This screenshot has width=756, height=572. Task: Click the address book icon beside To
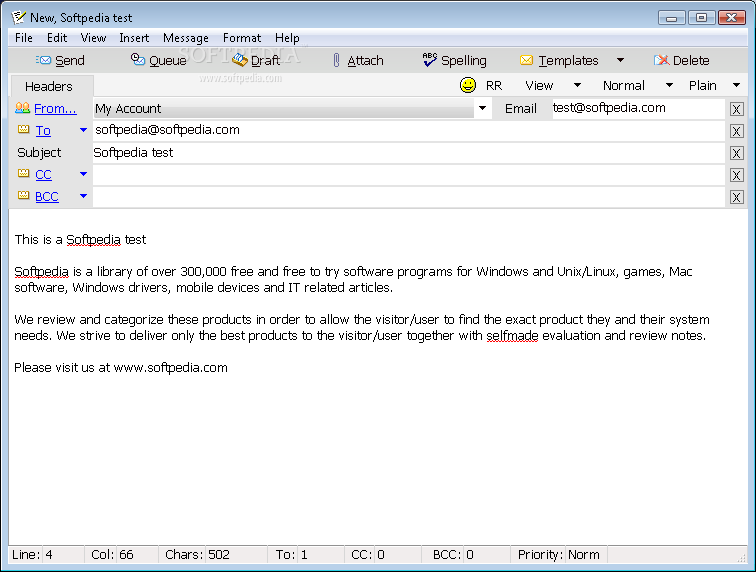coord(23,129)
